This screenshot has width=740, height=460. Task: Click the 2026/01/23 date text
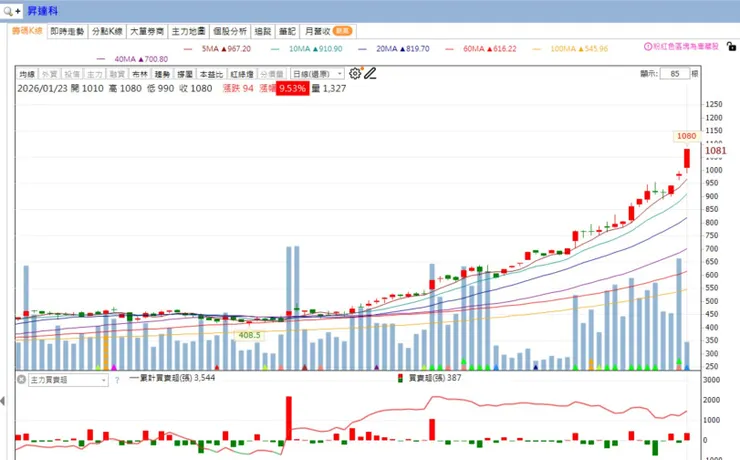[x=42, y=88]
